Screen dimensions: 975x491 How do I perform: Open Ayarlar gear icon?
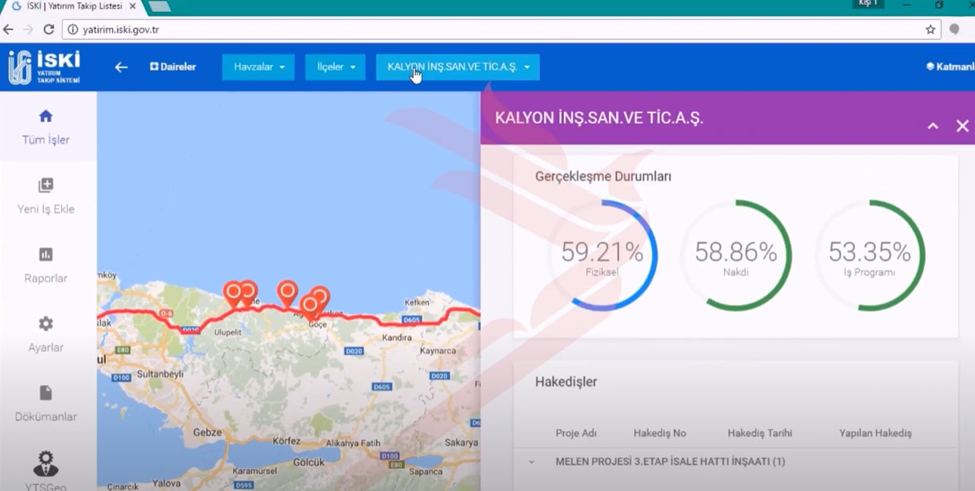[x=45, y=324]
